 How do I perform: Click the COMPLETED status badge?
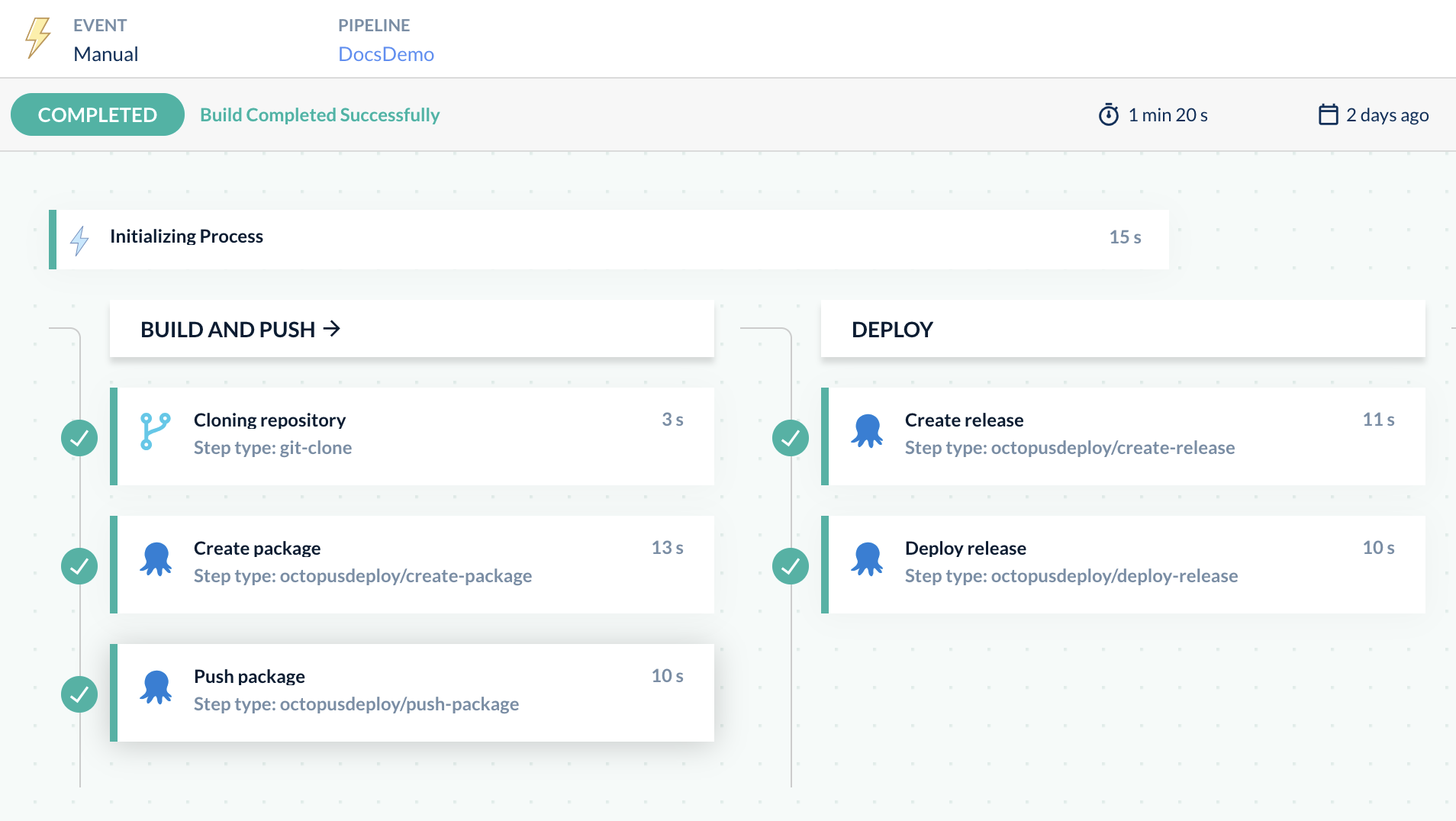(x=97, y=114)
